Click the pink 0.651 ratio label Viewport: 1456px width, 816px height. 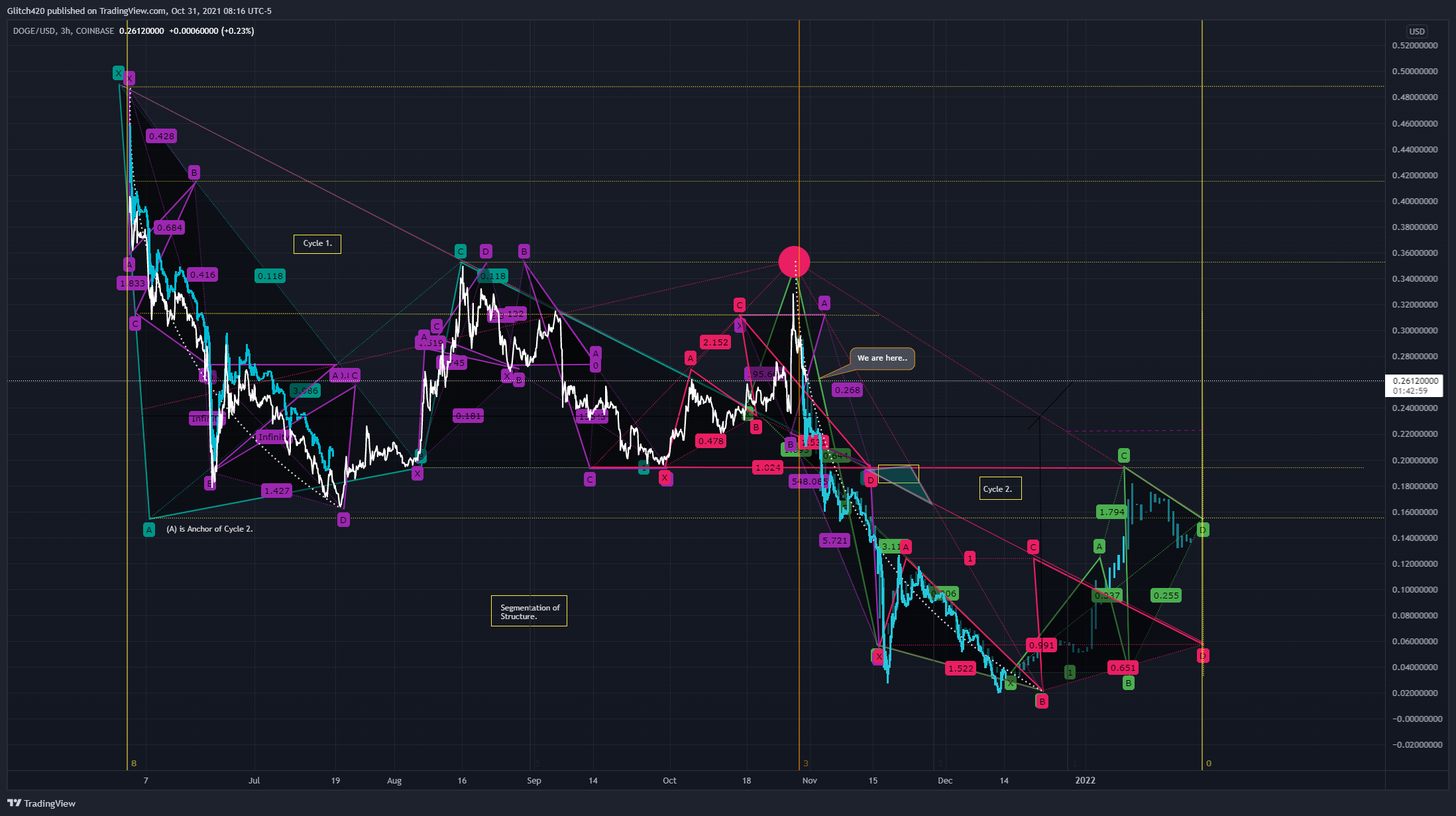1123,668
